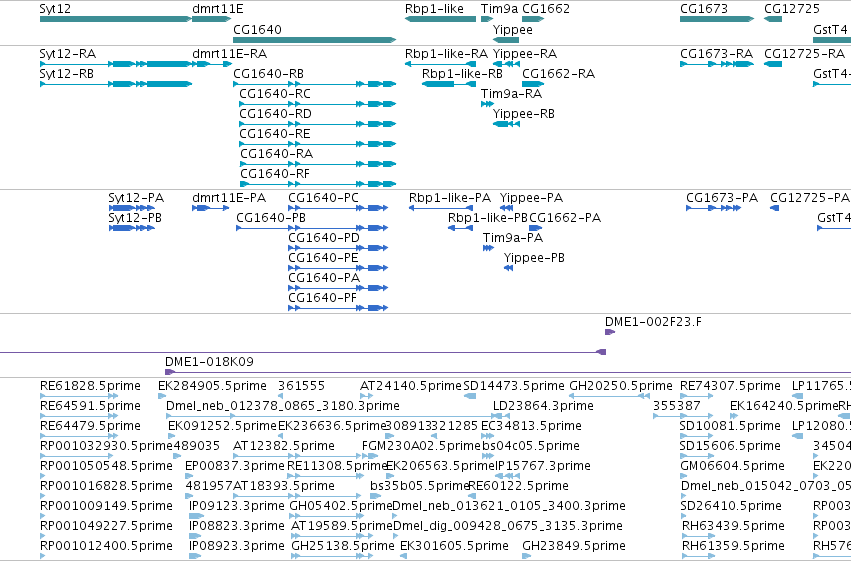The image size is (851, 561).
Task: Click transcript CG1640-RD
Action: coord(318,124)
